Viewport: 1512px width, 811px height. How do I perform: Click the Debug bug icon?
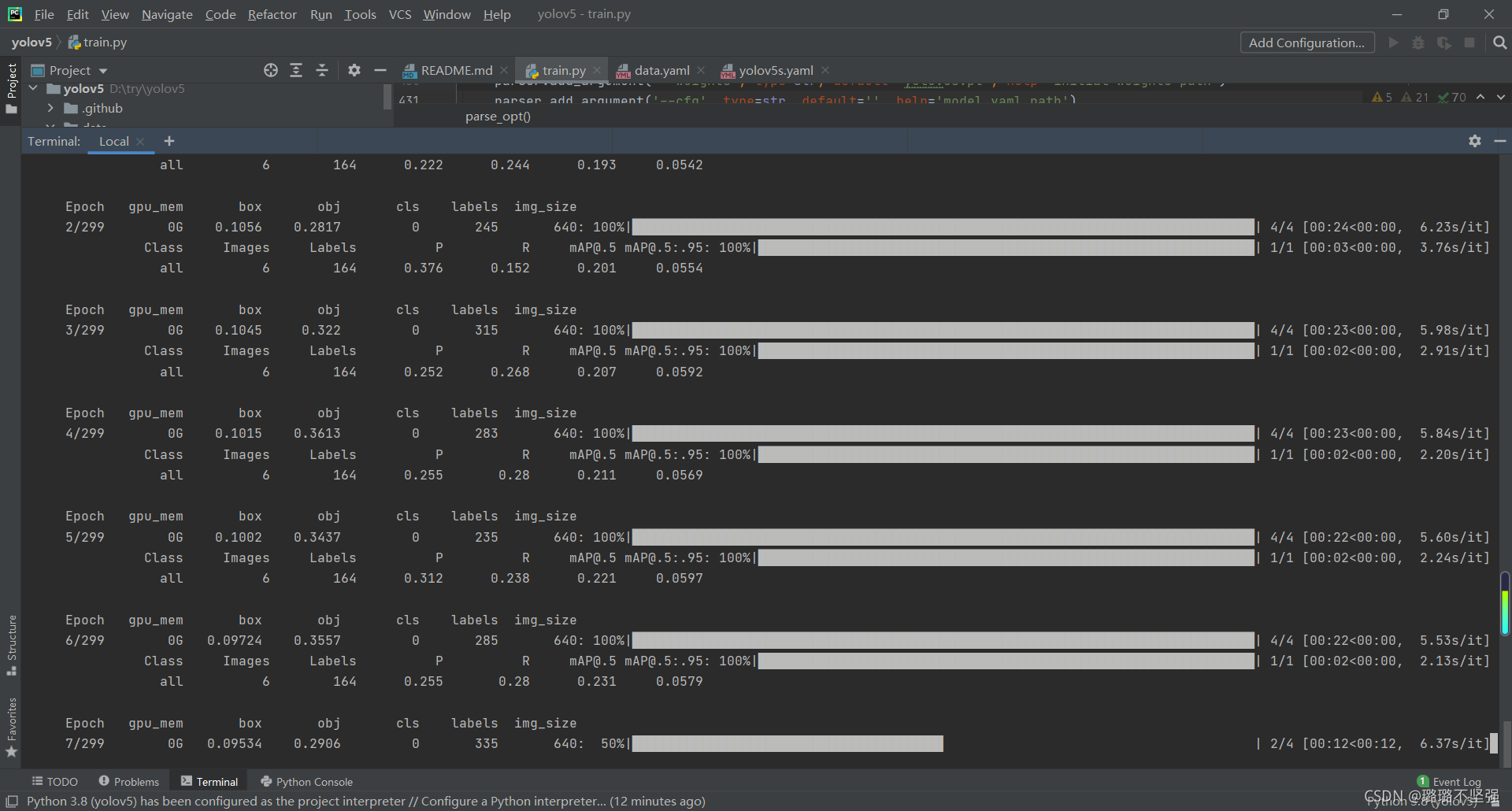pos(1418,43)
